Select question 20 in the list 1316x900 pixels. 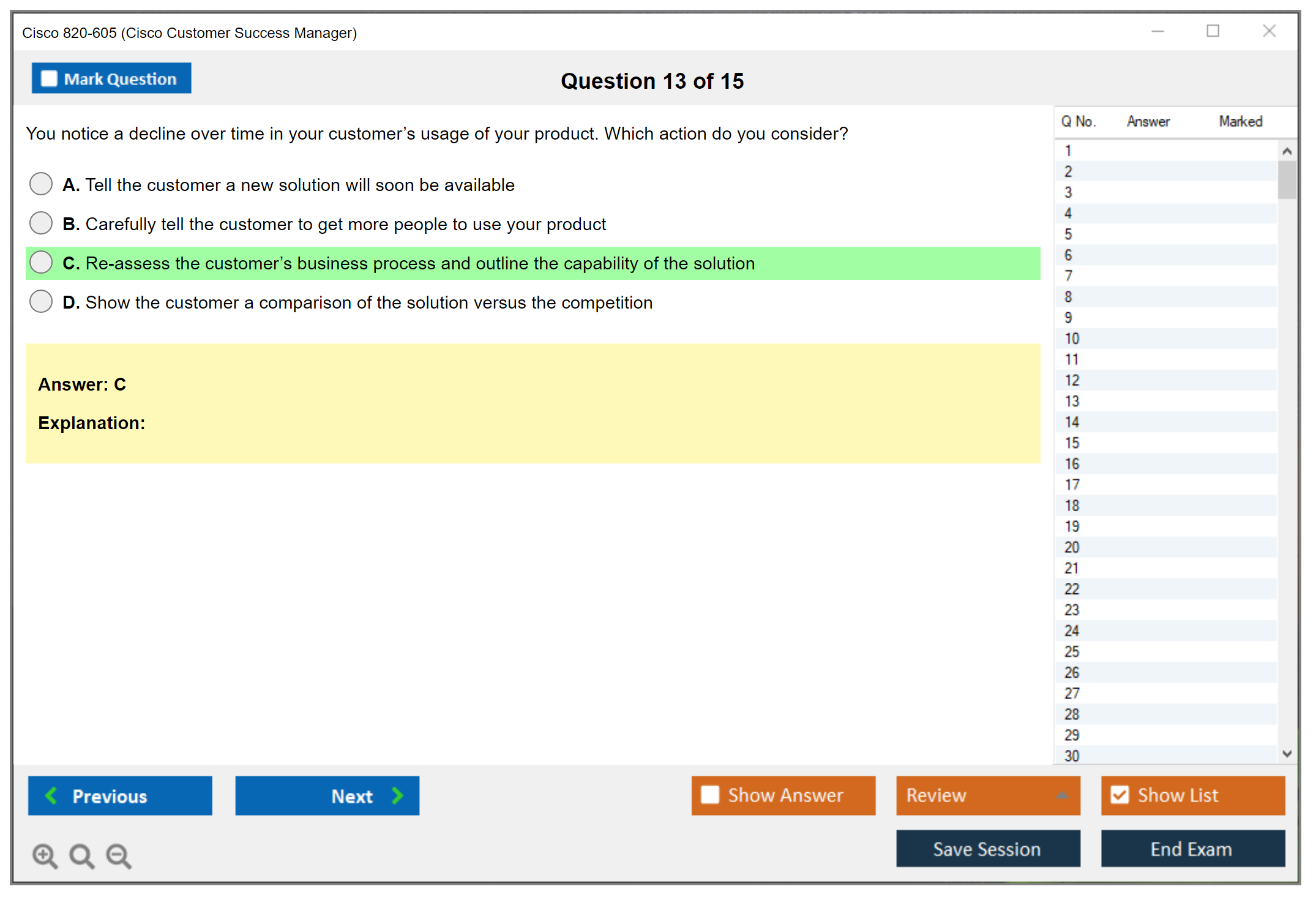coord(1071,547)
